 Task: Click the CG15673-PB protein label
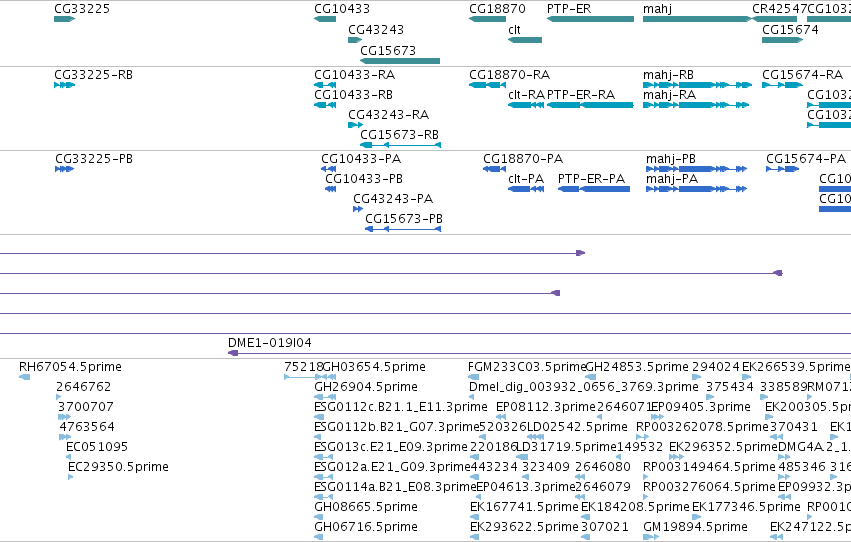tap(404, 219)
